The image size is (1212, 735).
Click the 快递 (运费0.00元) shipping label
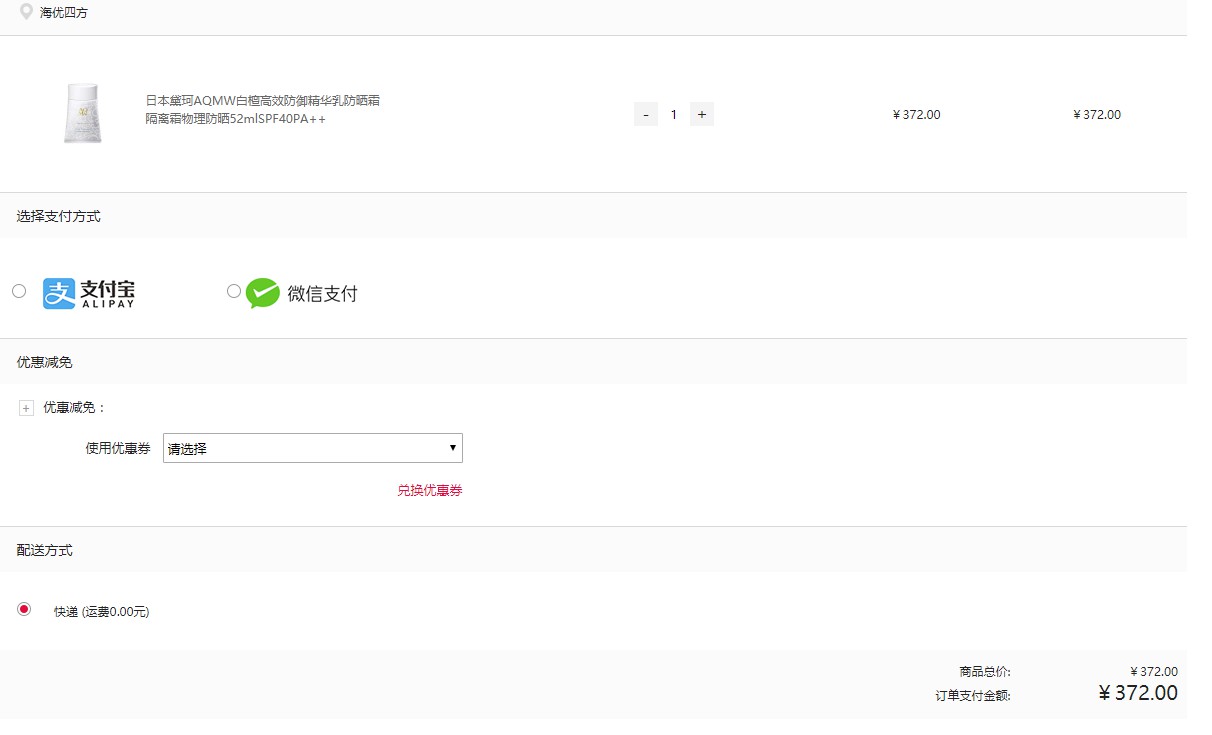point(101,612)
